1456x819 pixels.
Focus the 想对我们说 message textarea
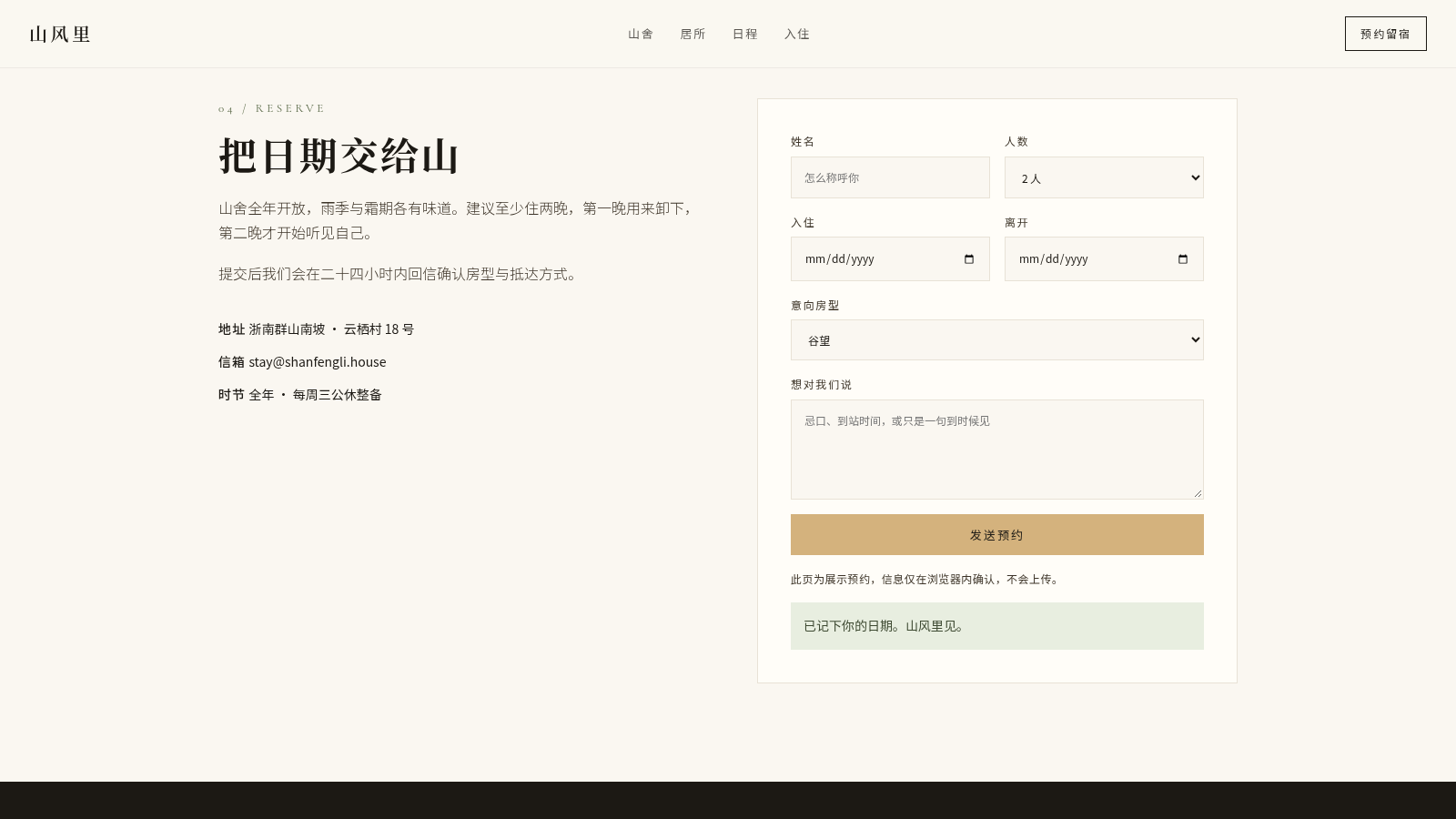tap(997, 450)
